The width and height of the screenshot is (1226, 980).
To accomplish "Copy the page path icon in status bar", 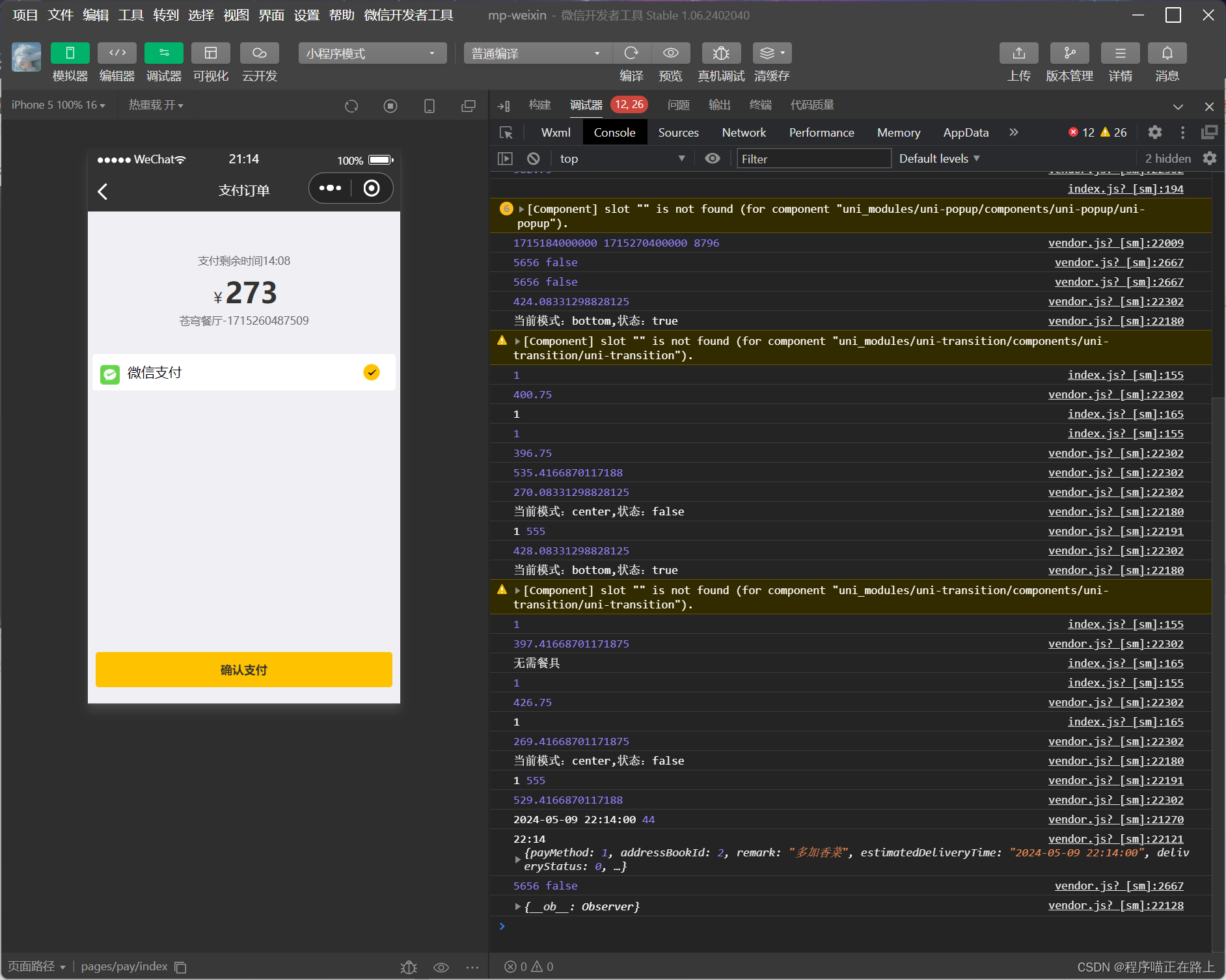I will pos(181,967).
